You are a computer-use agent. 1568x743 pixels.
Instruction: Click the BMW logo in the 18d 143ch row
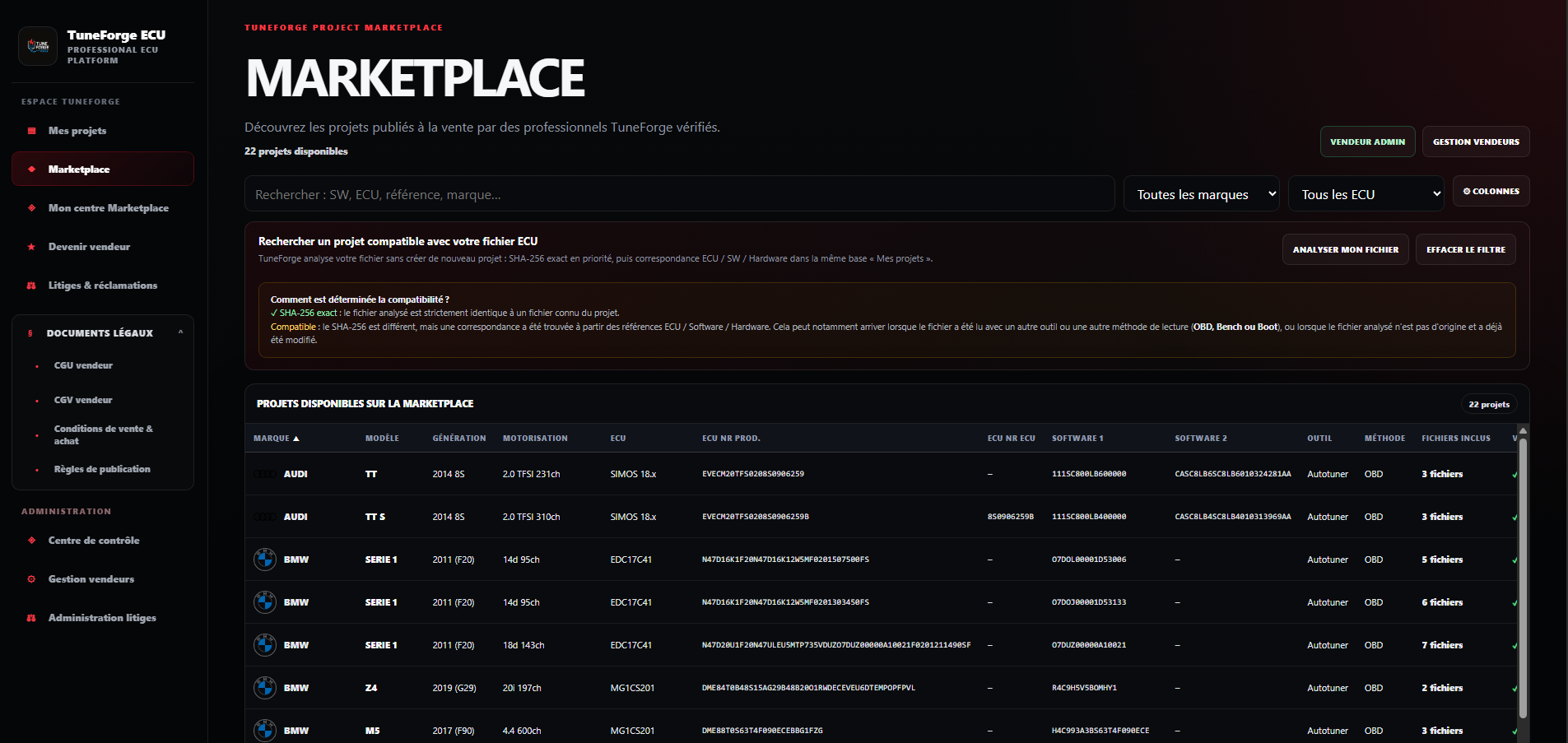click(265, 645)
